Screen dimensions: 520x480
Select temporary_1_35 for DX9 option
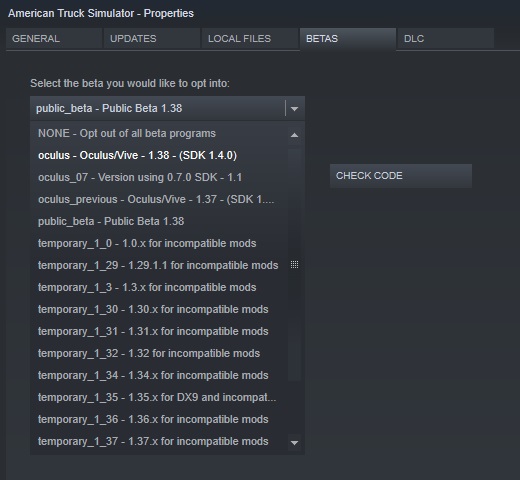(159, 397)
